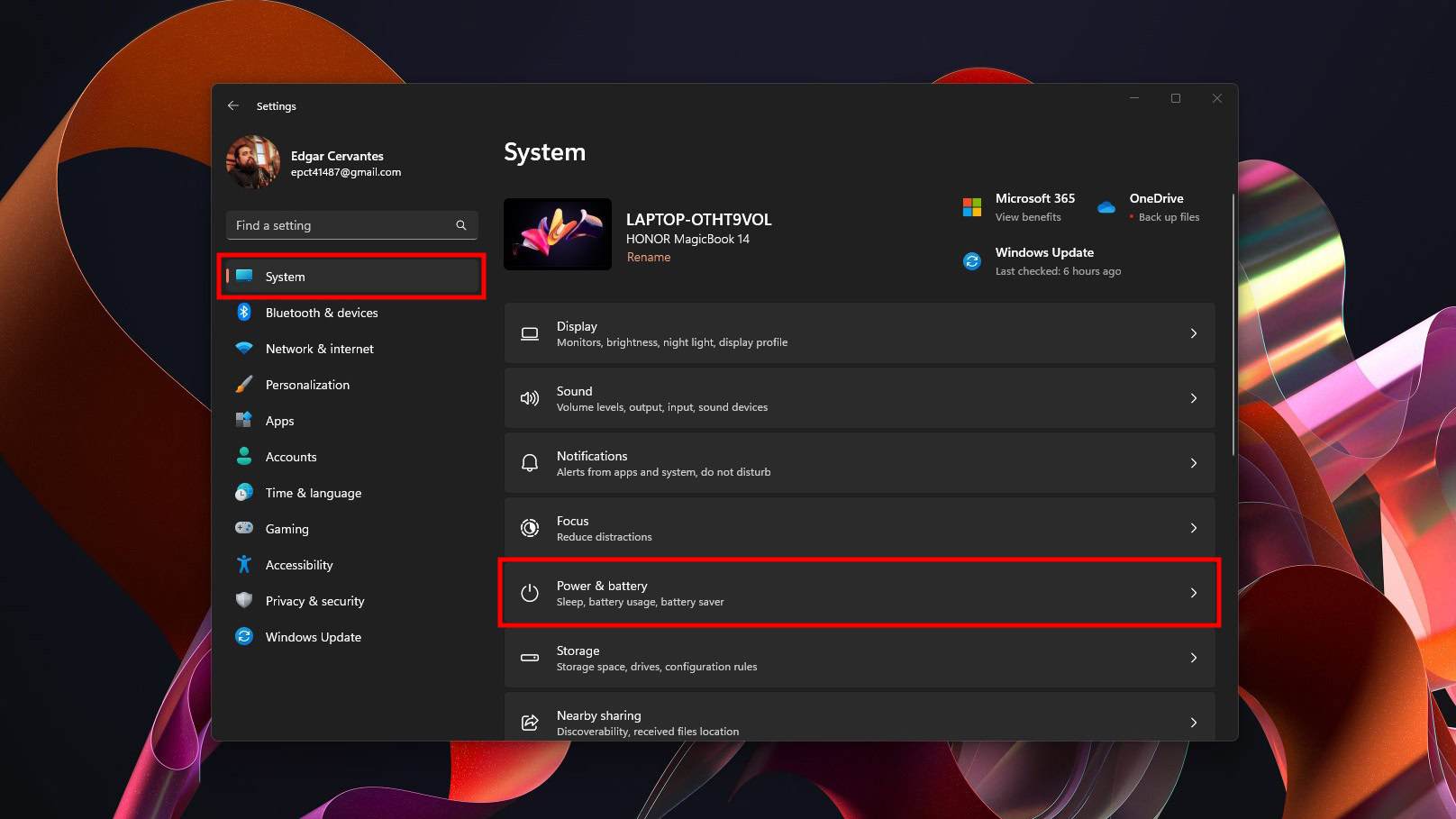Expand Display settings with its chevron
This screenshot has height=819, width=1456.
(1193, 333)
